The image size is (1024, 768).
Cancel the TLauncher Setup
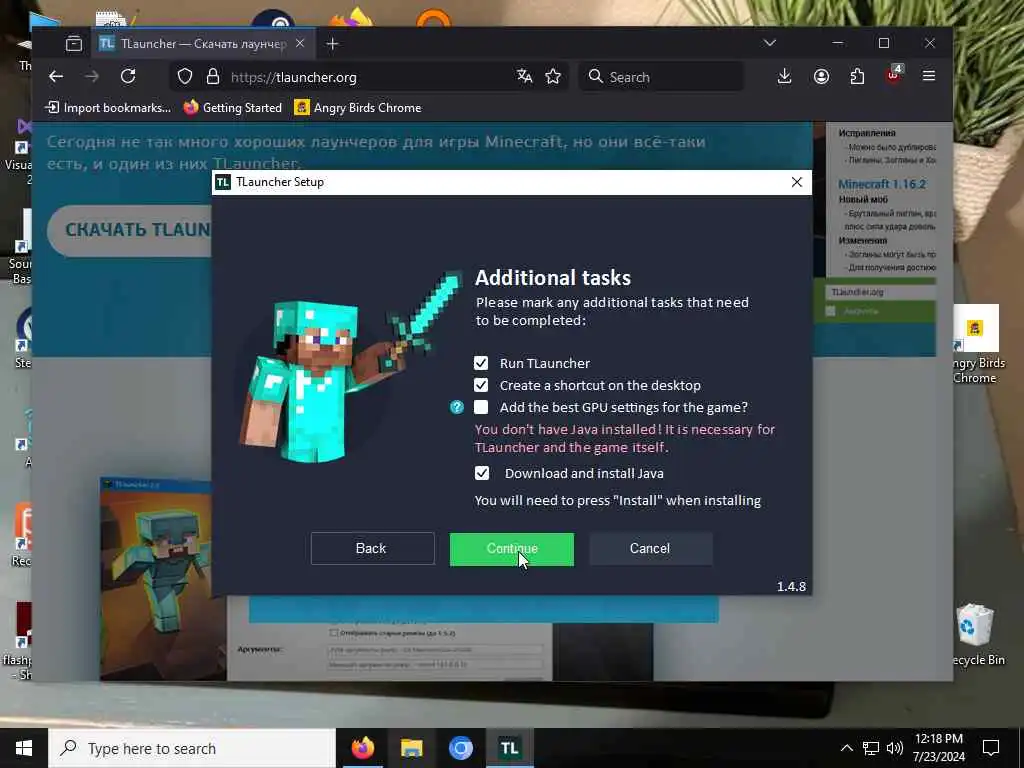point(650,549)
